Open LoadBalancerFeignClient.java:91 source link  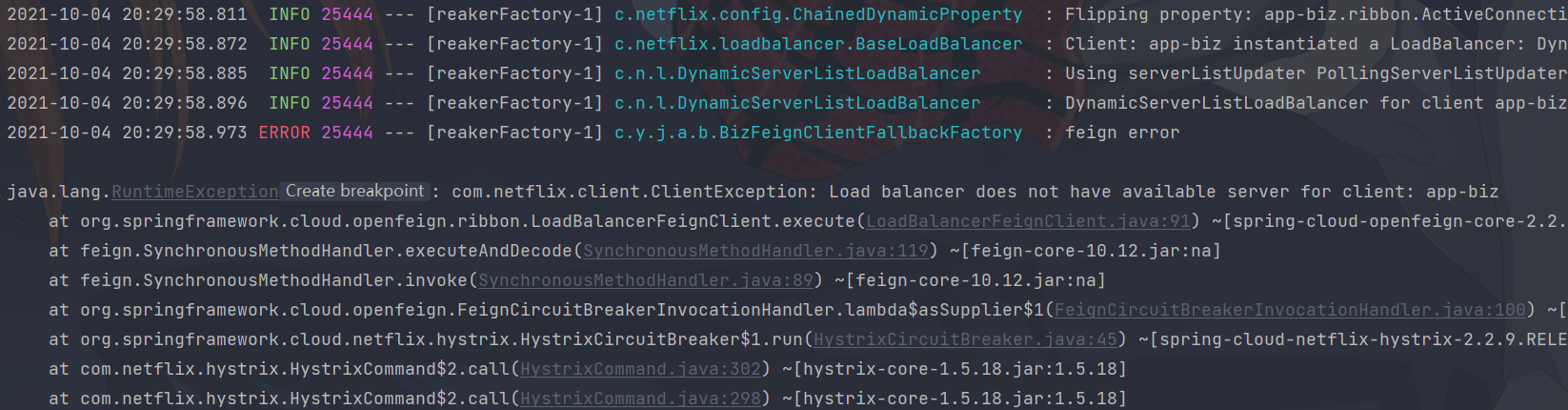tap(1028, 221)
